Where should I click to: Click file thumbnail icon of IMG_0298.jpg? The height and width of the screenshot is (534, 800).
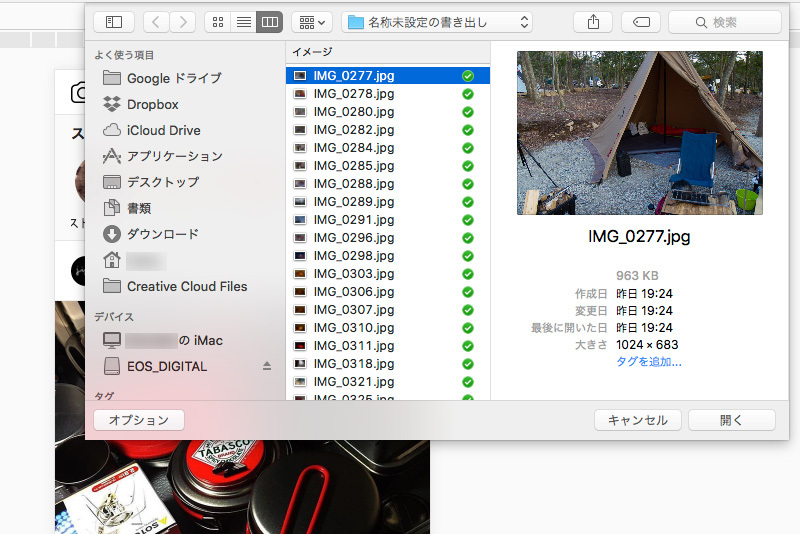[300, 256]
